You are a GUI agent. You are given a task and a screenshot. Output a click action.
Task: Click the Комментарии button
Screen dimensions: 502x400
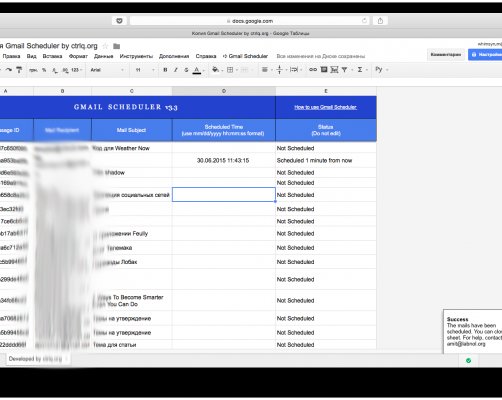point(446,54)
